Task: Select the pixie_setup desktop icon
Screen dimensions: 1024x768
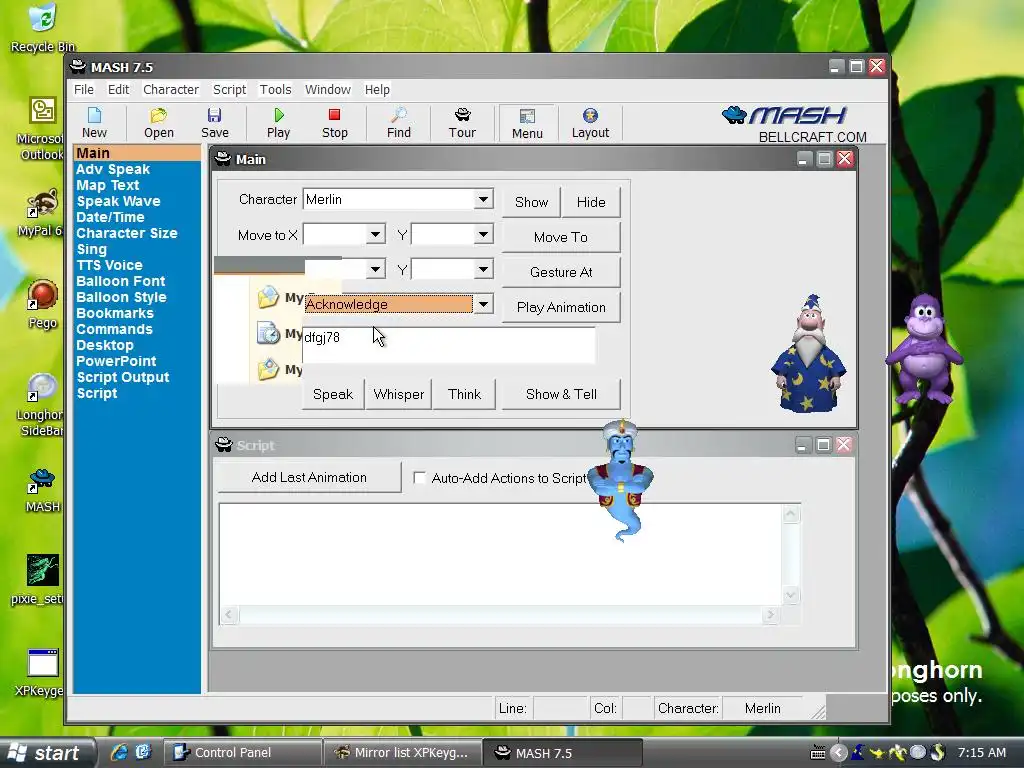Action: tap(39, 580)
